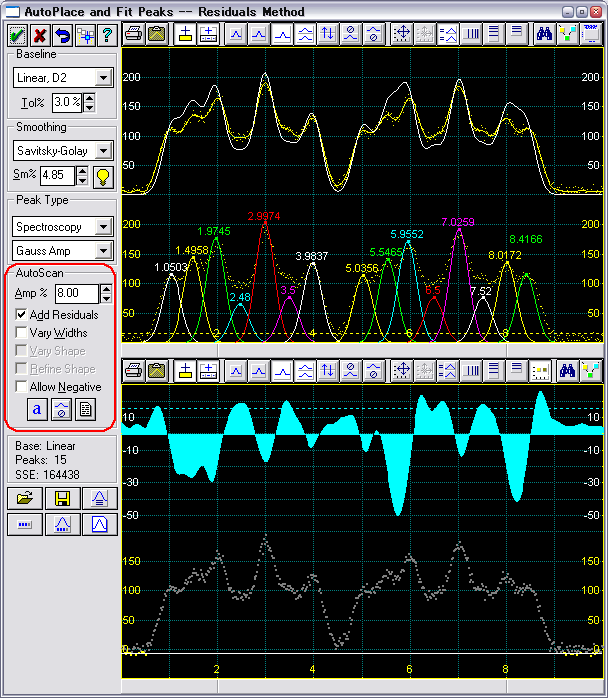Click the document-page button in the AutoScan group
The width and height of the screenshot is (608, 698).
[86, 409]
